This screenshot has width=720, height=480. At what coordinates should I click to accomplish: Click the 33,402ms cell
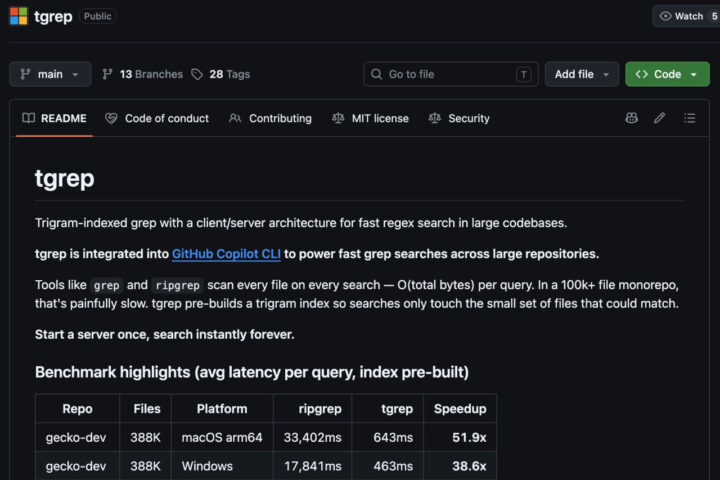pos(313,437)
